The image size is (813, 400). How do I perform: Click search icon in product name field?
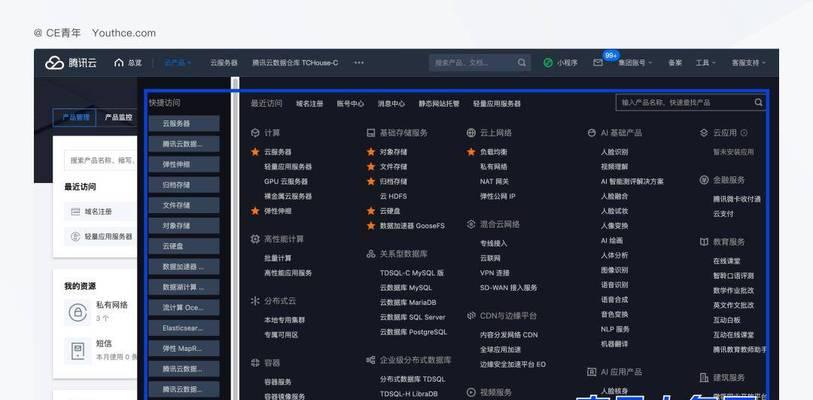(x=759, y=103)
